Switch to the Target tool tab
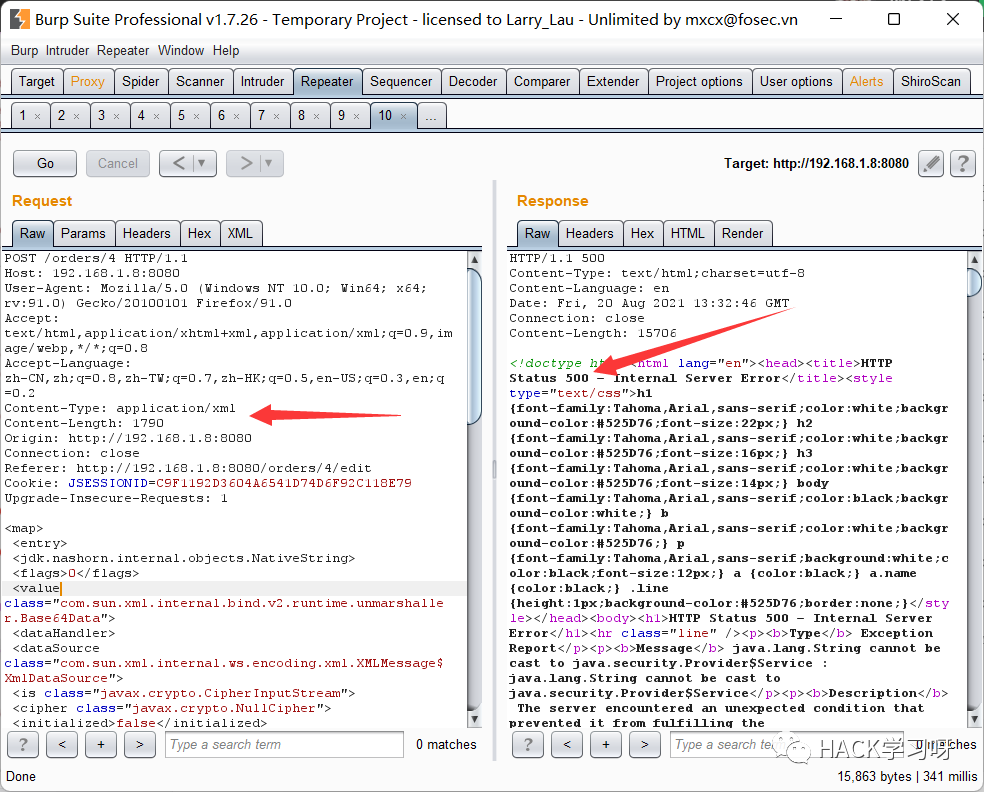 37,82
